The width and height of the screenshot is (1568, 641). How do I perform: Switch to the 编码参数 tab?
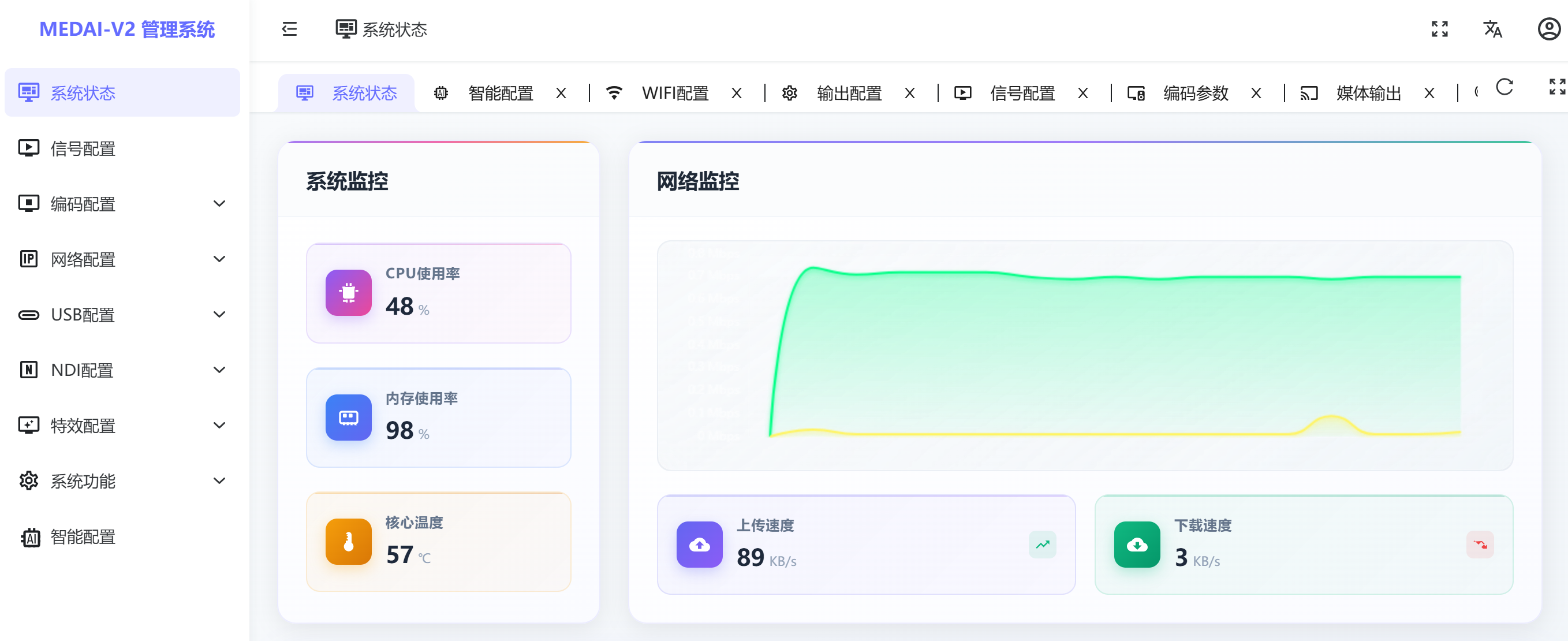point(1196,93)
